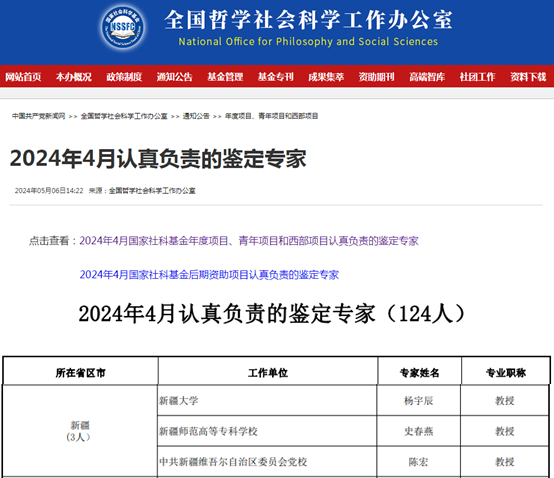Screen dimensions: 554x478
Task: Click 资助期刊 in the navigation bar
Action: [x=377, y=77]
